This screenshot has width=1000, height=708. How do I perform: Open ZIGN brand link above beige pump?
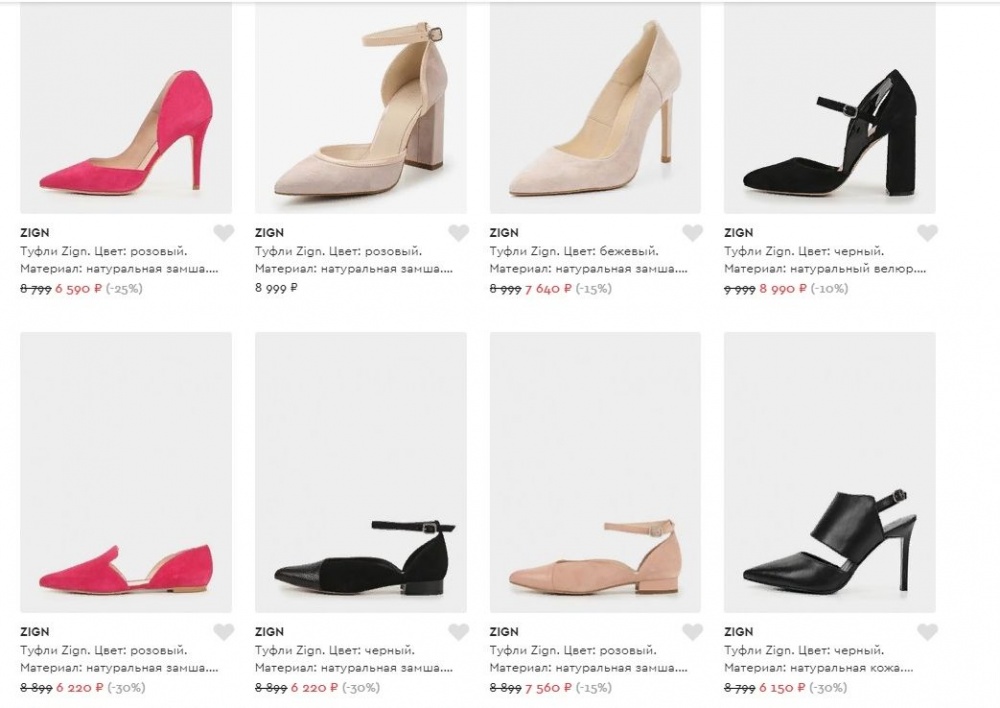click(x=504, y=233)
